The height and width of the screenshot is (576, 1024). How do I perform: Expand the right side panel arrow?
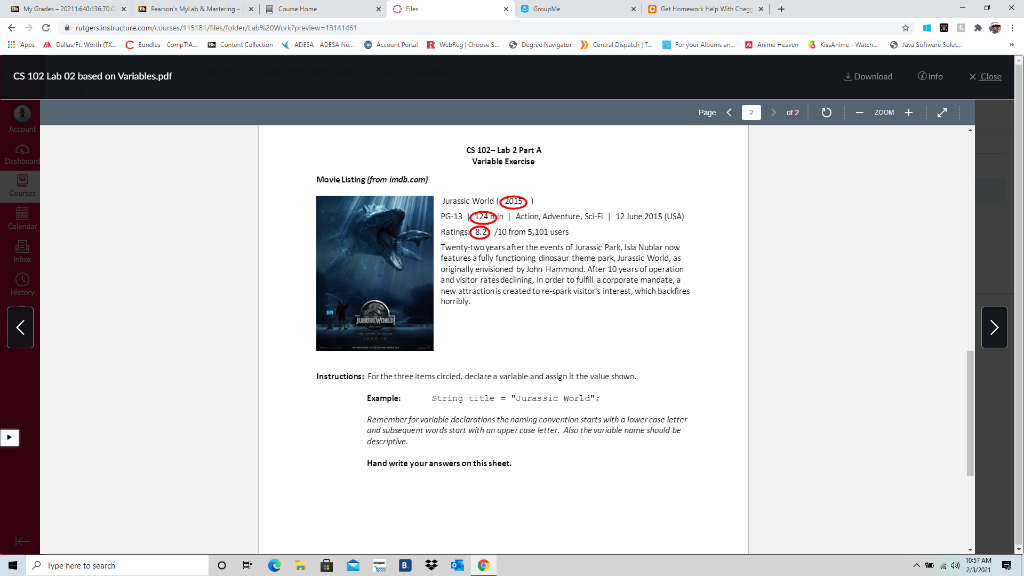coord(993,328)
